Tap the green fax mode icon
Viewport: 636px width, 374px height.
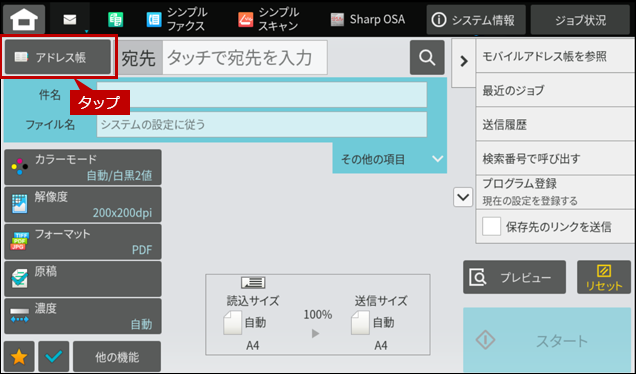coord(116,19)
